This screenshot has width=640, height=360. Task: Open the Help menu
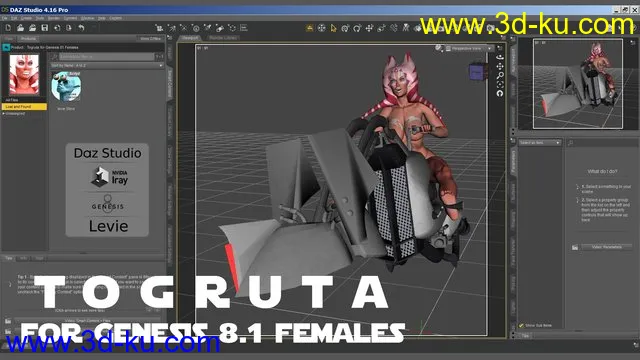pos(102,18)
